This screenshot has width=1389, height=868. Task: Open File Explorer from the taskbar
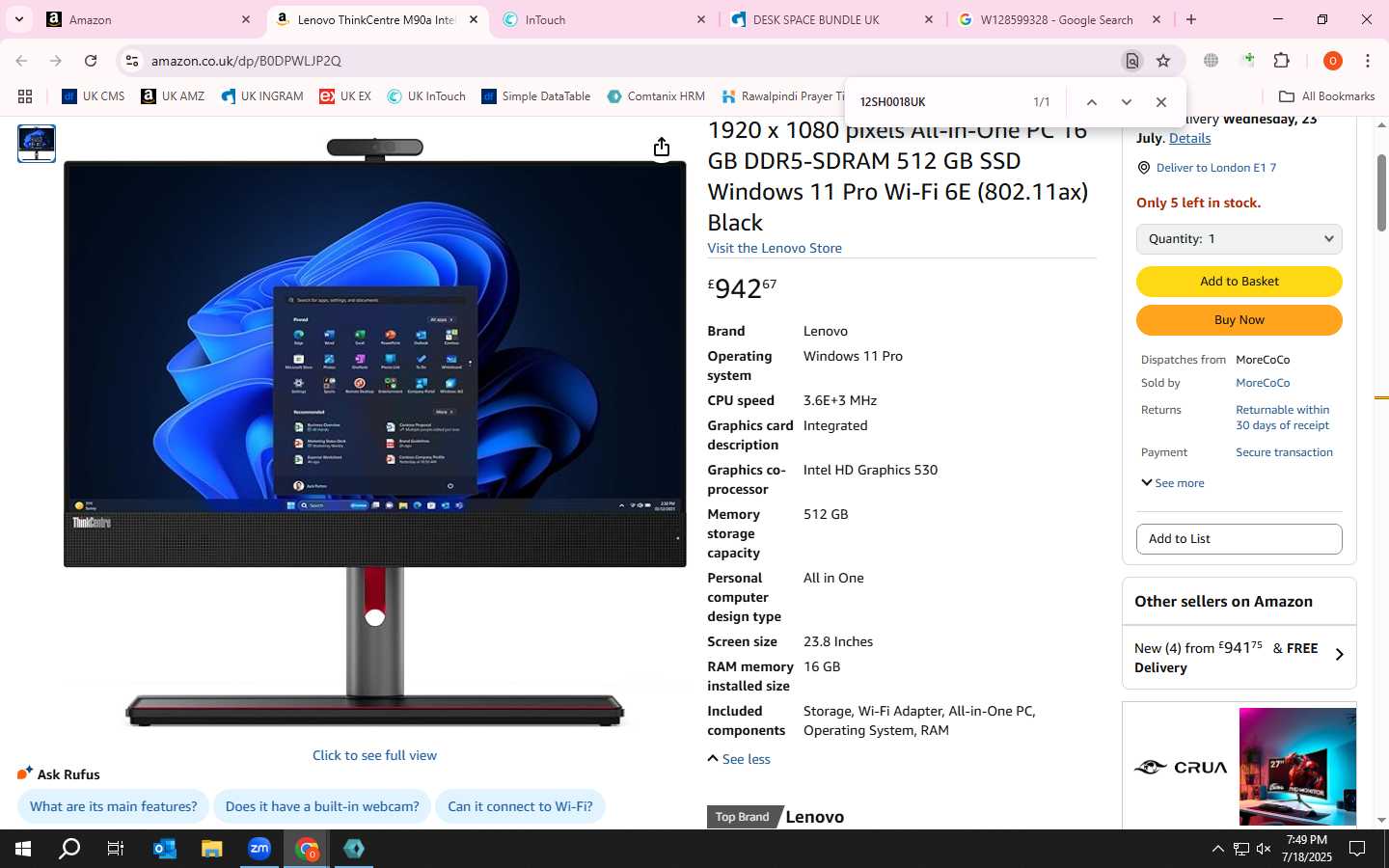212,849
